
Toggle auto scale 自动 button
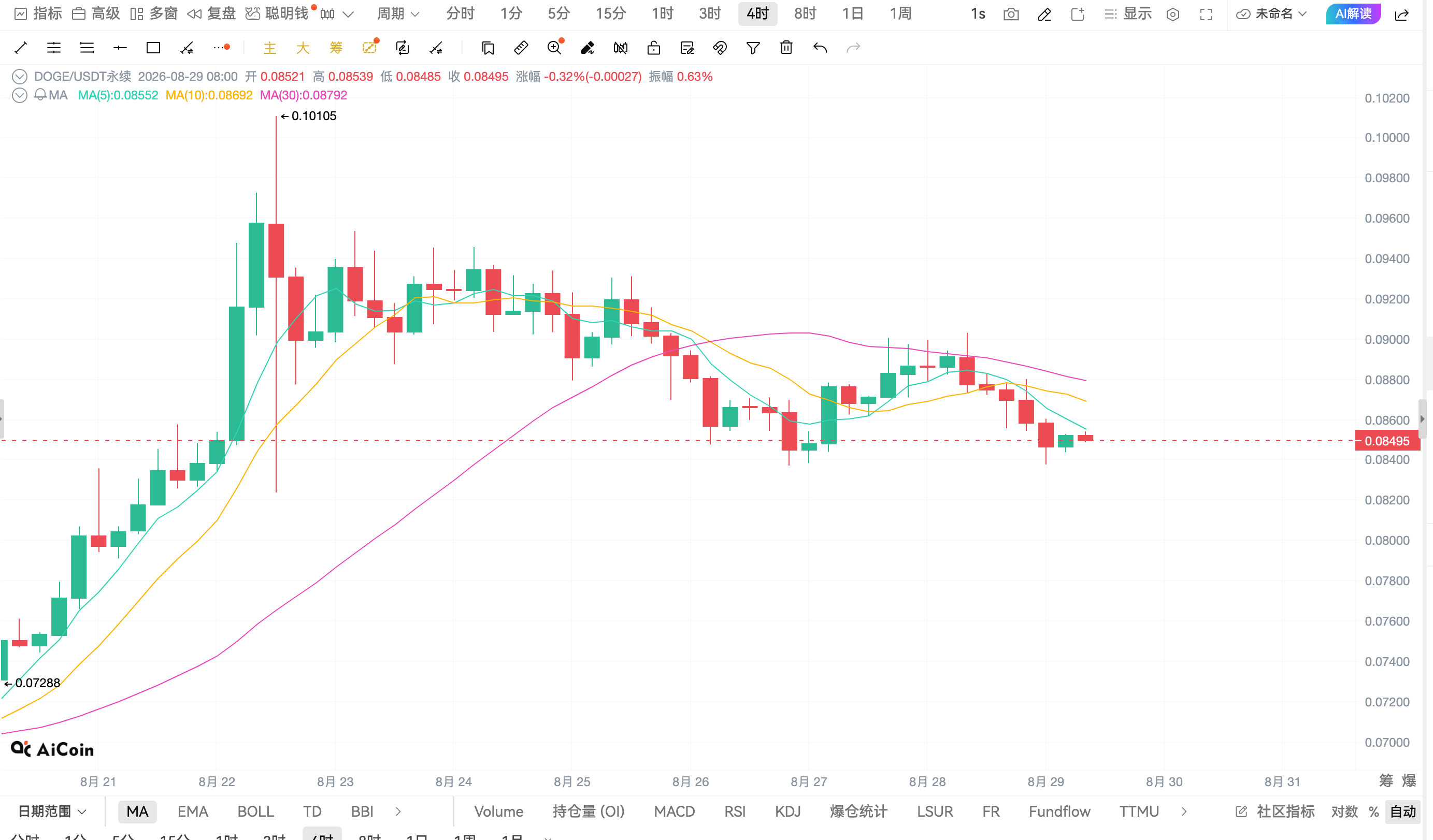pos(1403,812)
